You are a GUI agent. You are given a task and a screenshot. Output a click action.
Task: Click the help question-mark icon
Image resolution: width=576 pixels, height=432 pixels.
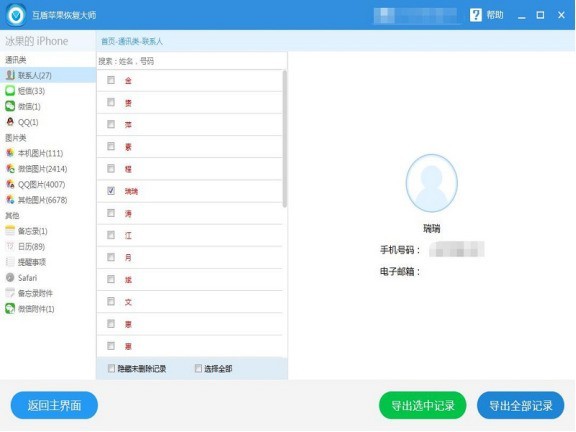(x=475, y=15)
